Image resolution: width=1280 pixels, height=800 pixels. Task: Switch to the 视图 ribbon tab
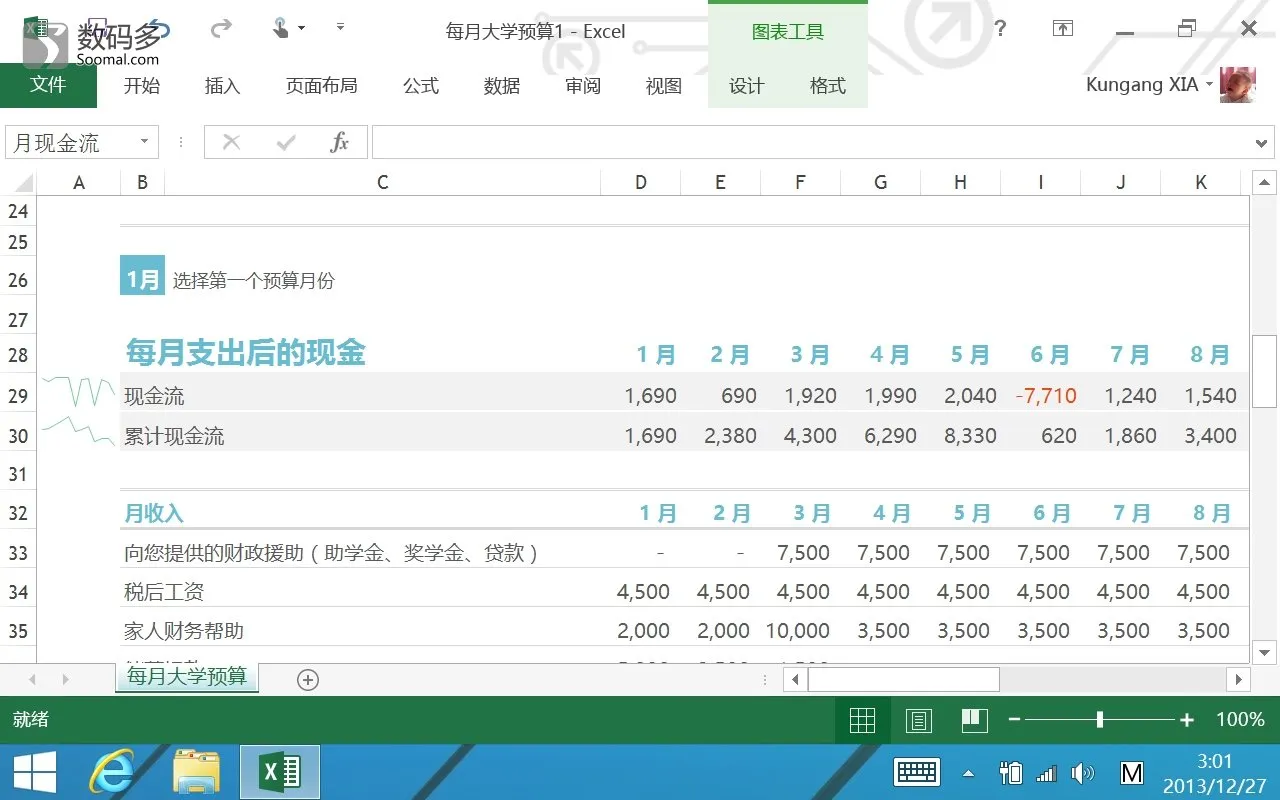coord(663,86)
